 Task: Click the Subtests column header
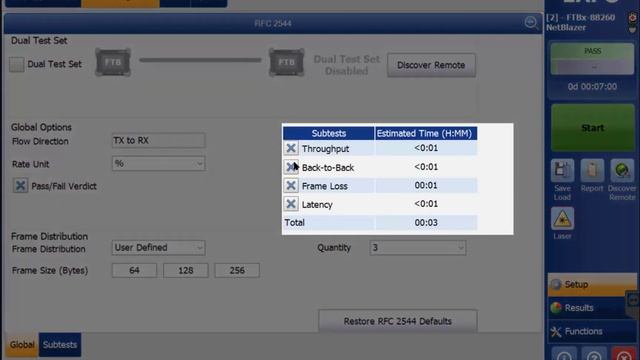pyautogui.click(x=329, y=133)
